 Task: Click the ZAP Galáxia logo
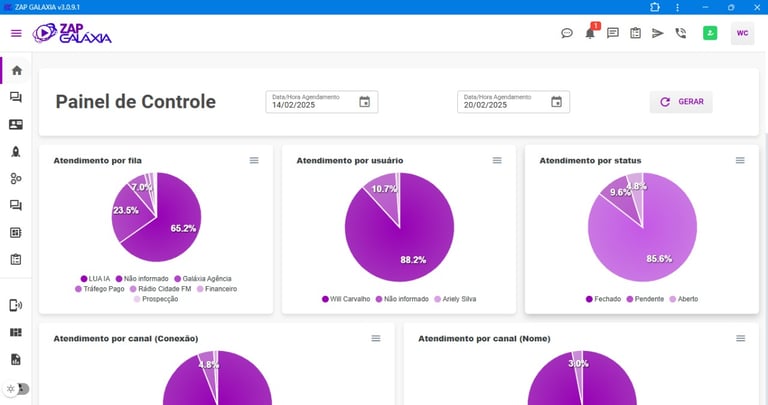click(72, 33)
